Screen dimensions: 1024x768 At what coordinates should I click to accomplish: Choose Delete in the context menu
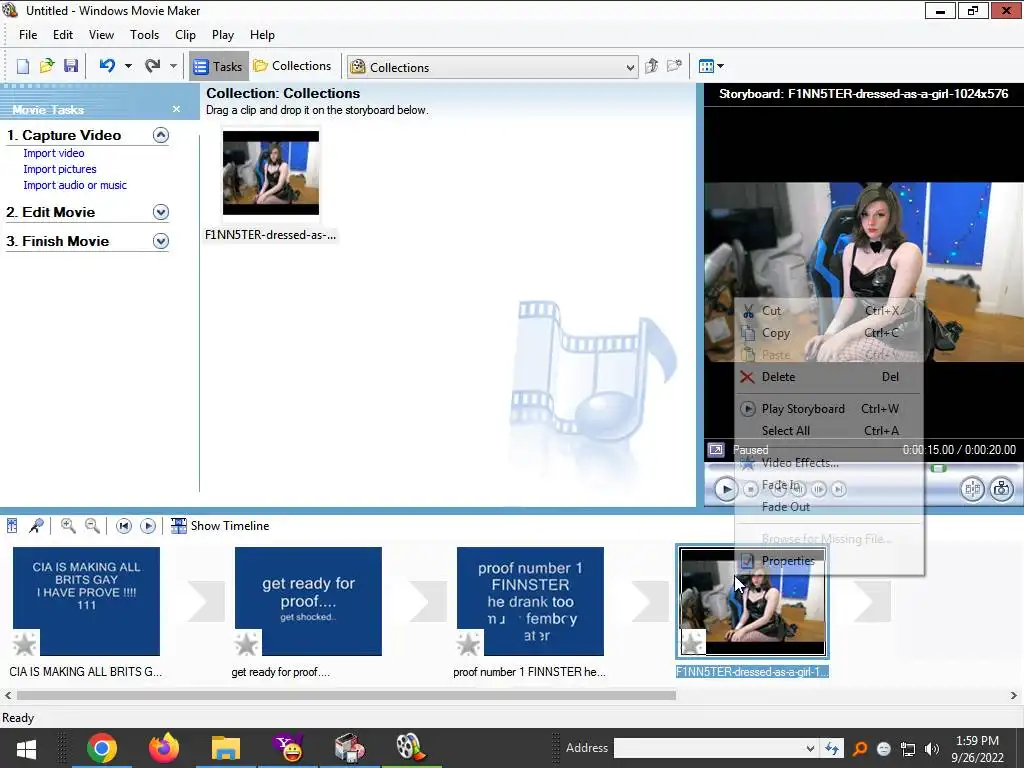click(x=829, y=377)
